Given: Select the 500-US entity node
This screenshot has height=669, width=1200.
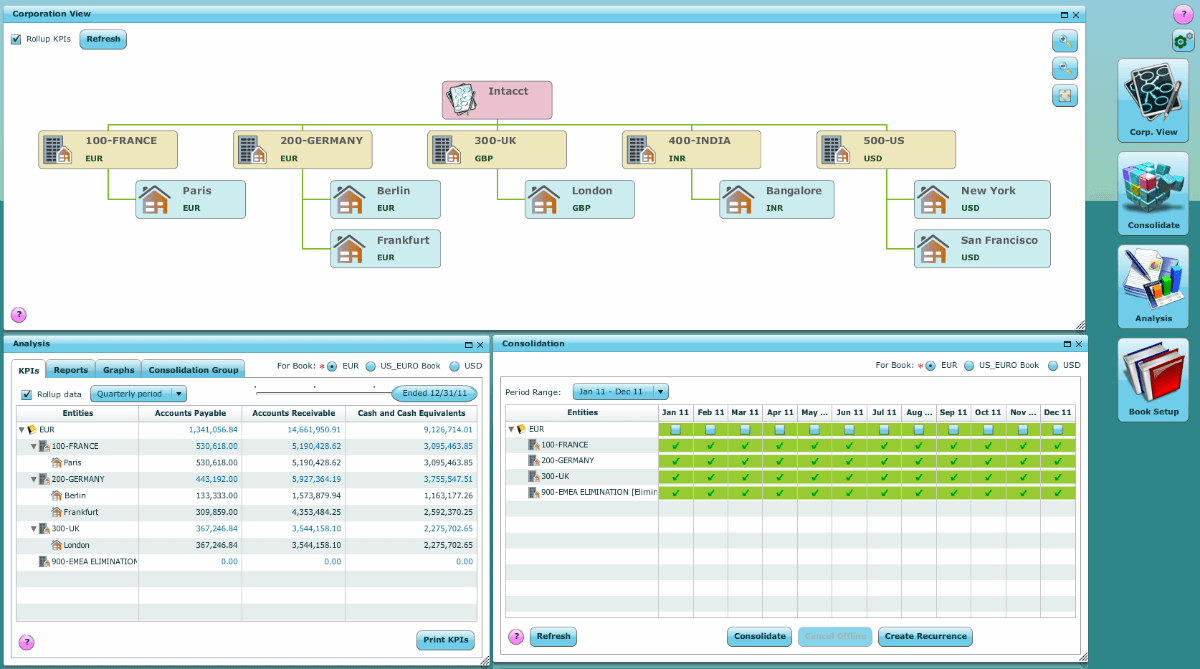Looking at the screenshot, I should click(886, 149).
